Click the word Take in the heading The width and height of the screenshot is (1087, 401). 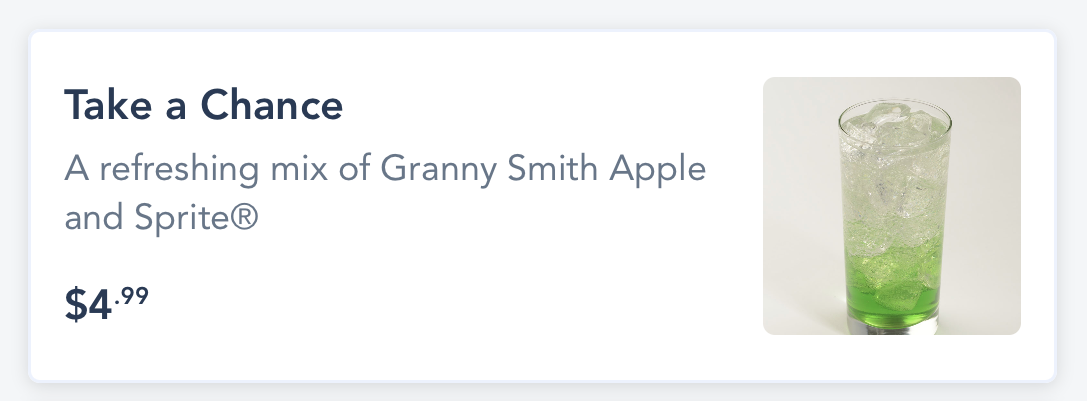point(105,105)
